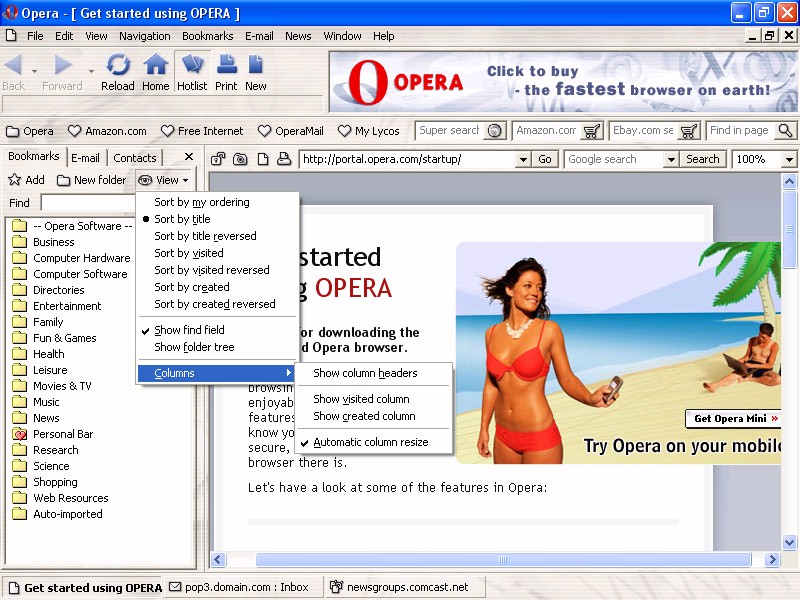Choose Sort by my ordering
This screenshot has width=800, height=600.
coord(218,202)
